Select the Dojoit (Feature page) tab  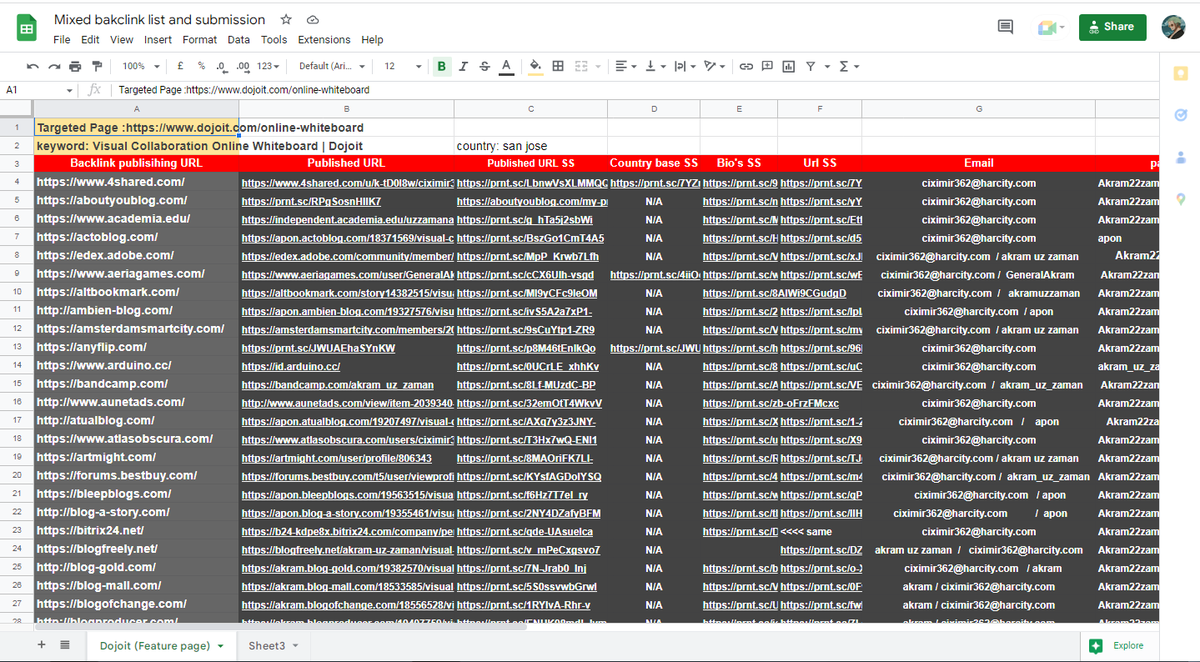click(161, 646)
